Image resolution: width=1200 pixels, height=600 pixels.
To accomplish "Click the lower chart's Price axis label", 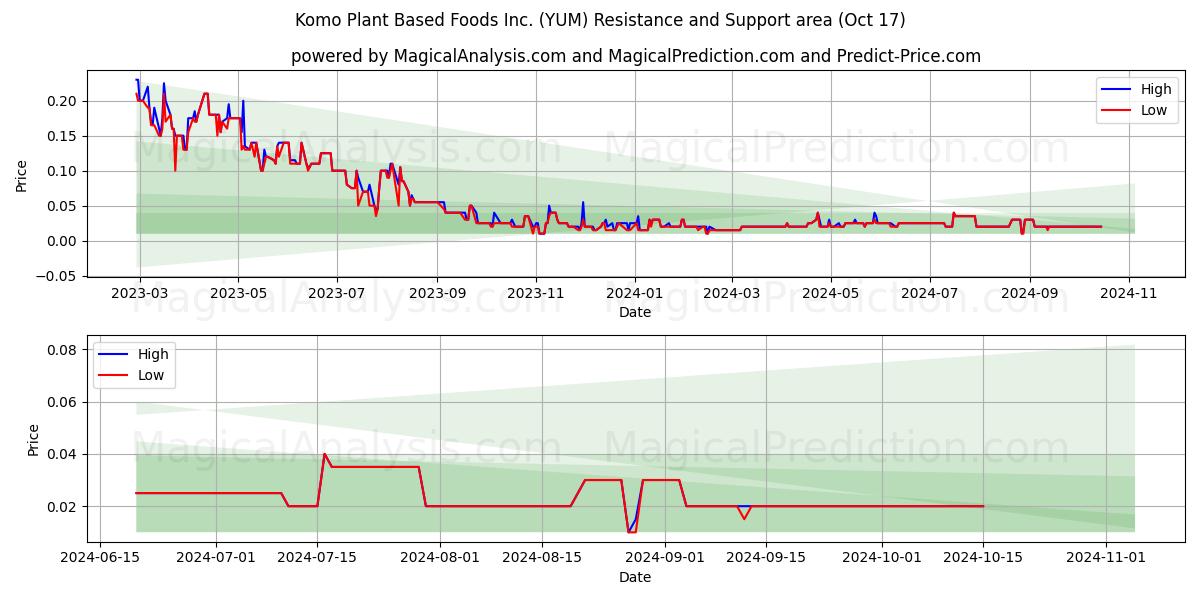I will point(34,440).
